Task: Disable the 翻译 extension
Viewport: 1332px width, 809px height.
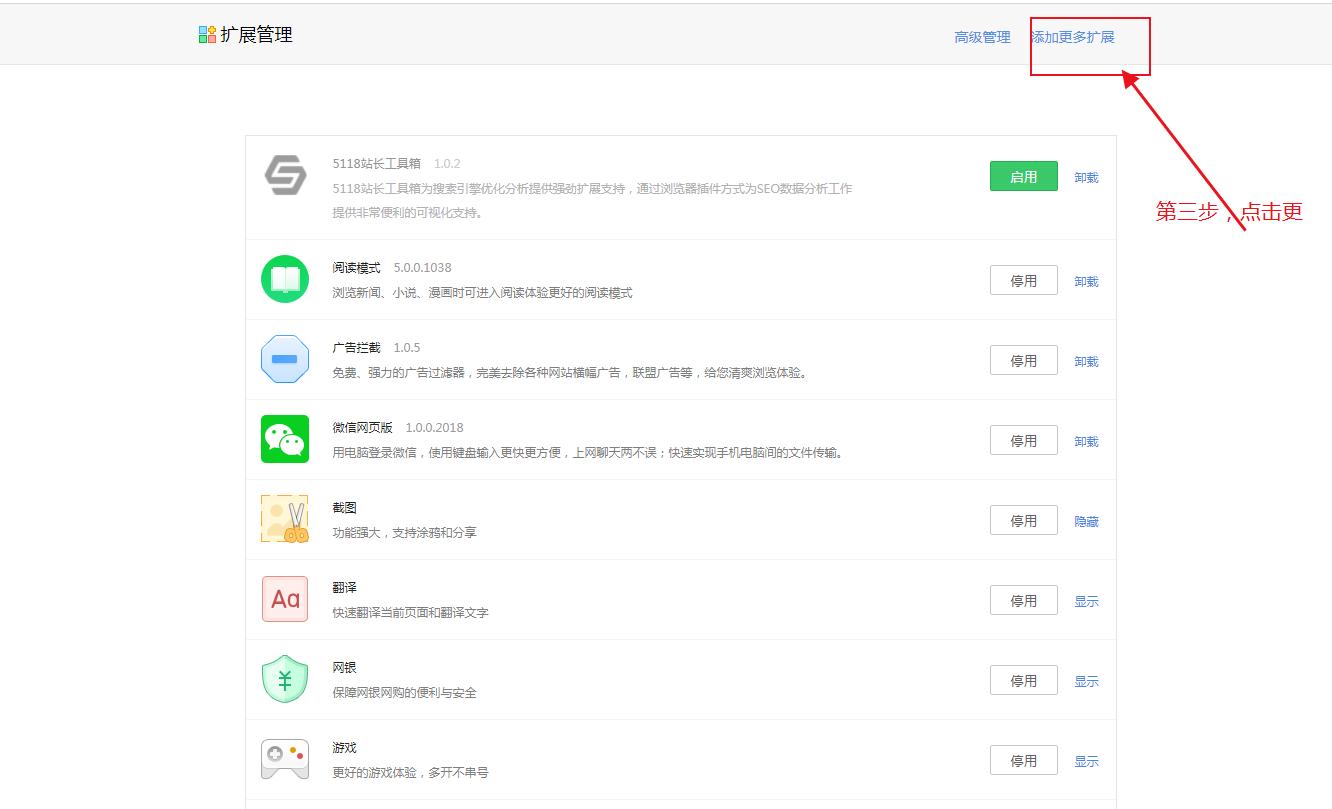Action: (x=1023, y=600)
